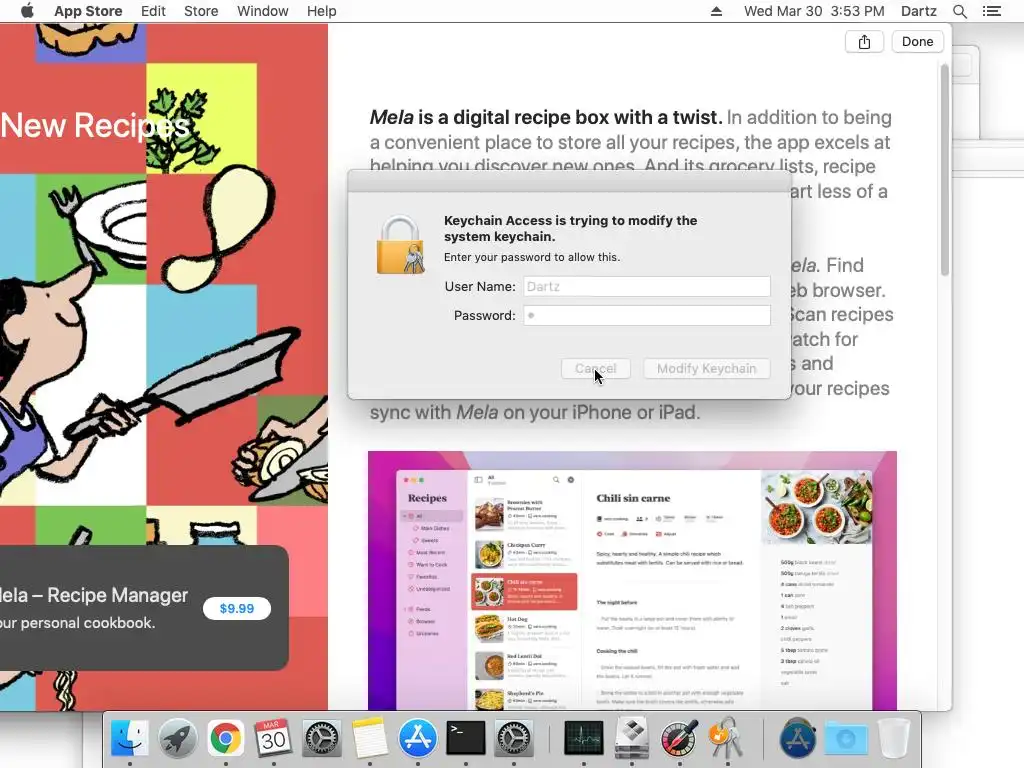Open Spotlight search magnifier in menu bar

point(959,11)
